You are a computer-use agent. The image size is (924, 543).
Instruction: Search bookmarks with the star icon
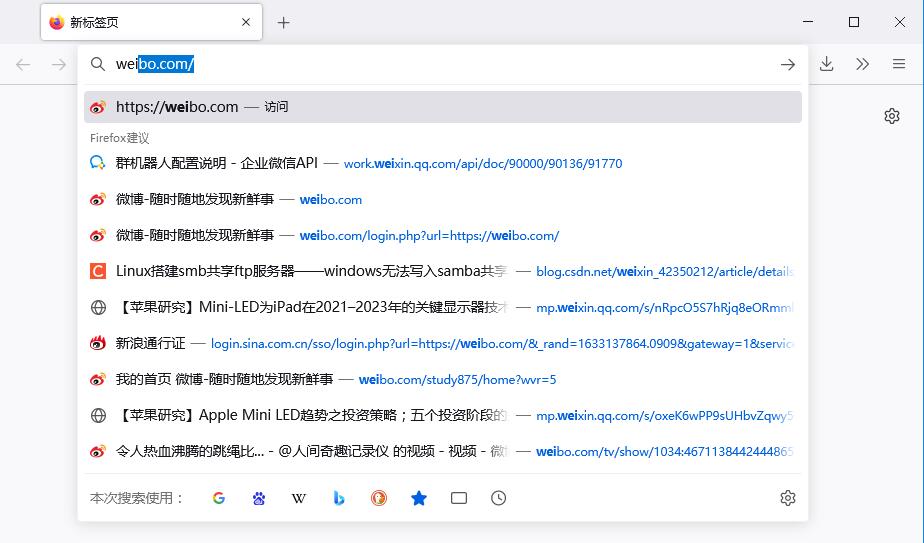tap(419, 498)
